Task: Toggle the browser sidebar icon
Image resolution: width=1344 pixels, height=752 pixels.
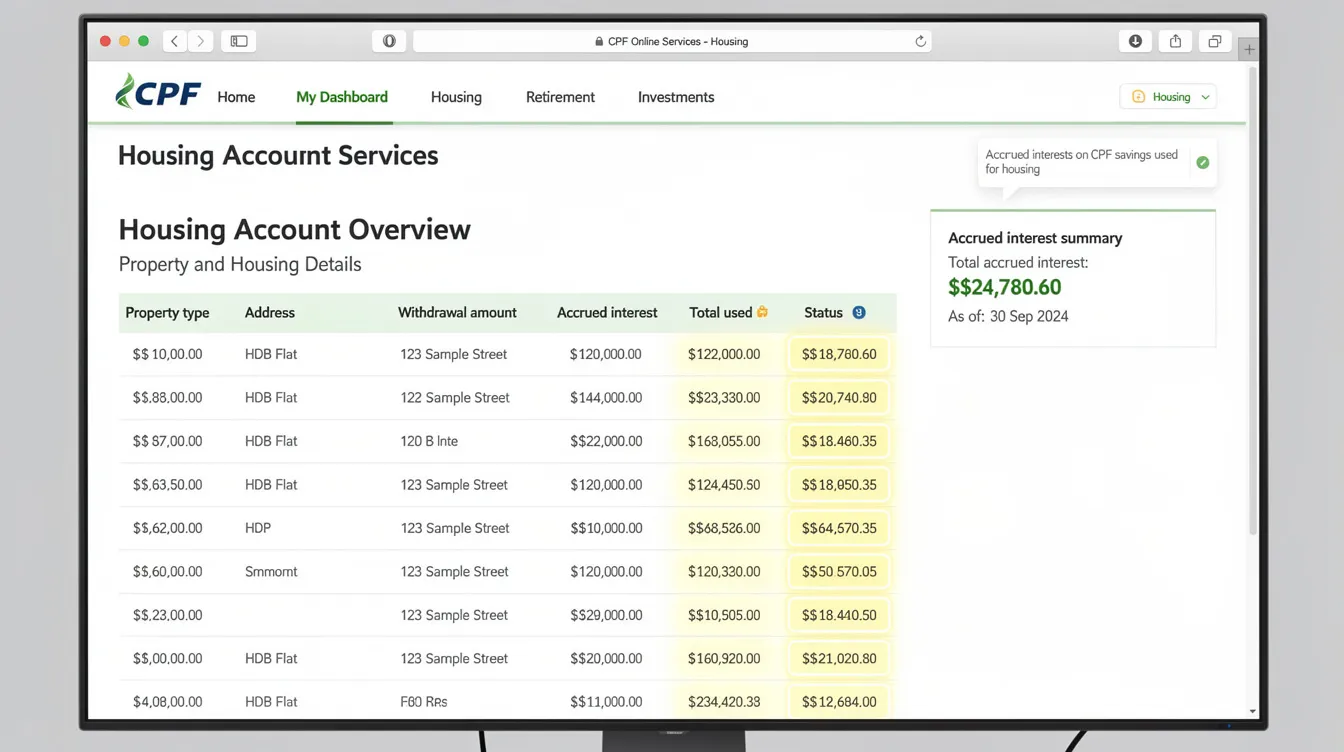Action: coord(239,41)
